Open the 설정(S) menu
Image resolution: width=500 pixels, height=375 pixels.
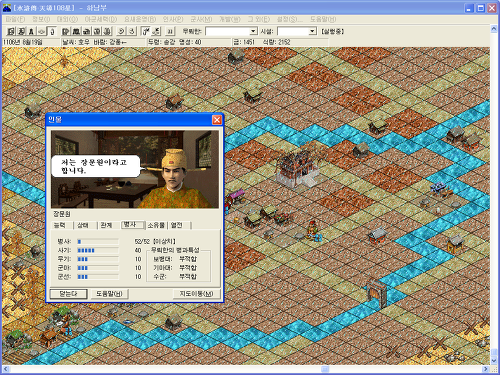[290, 19]
